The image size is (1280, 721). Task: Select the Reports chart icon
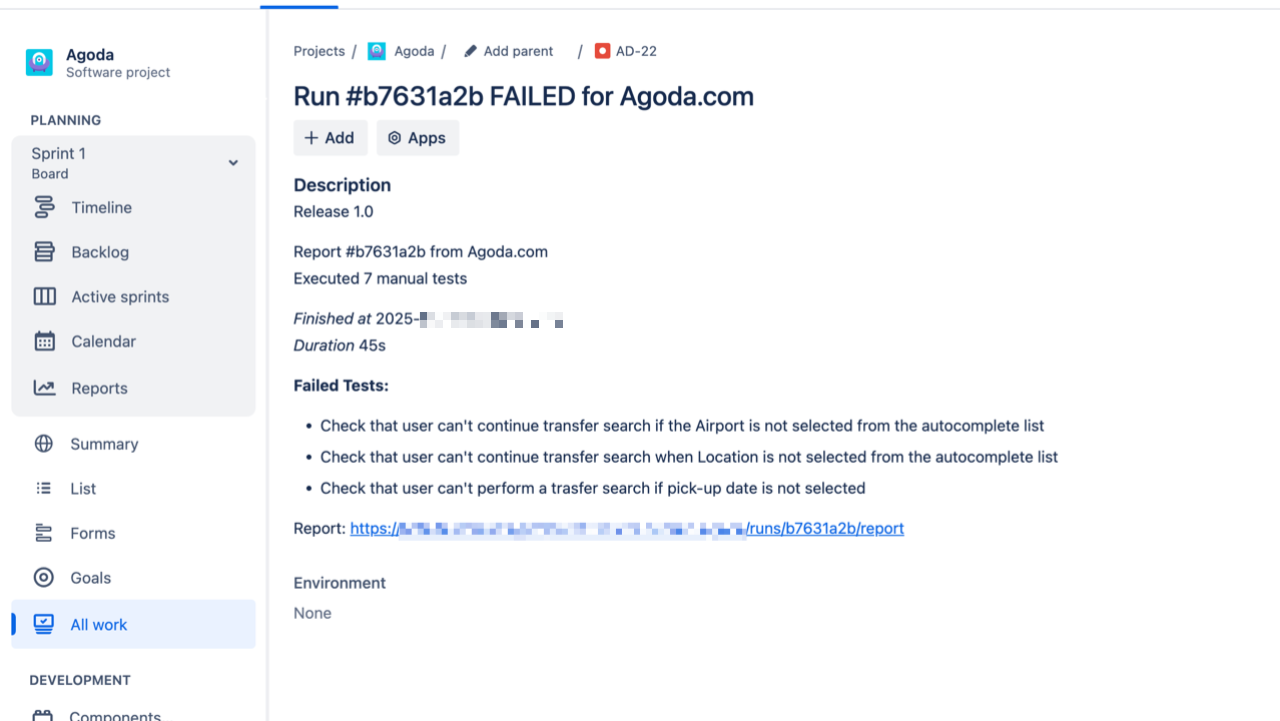[45, 388]
